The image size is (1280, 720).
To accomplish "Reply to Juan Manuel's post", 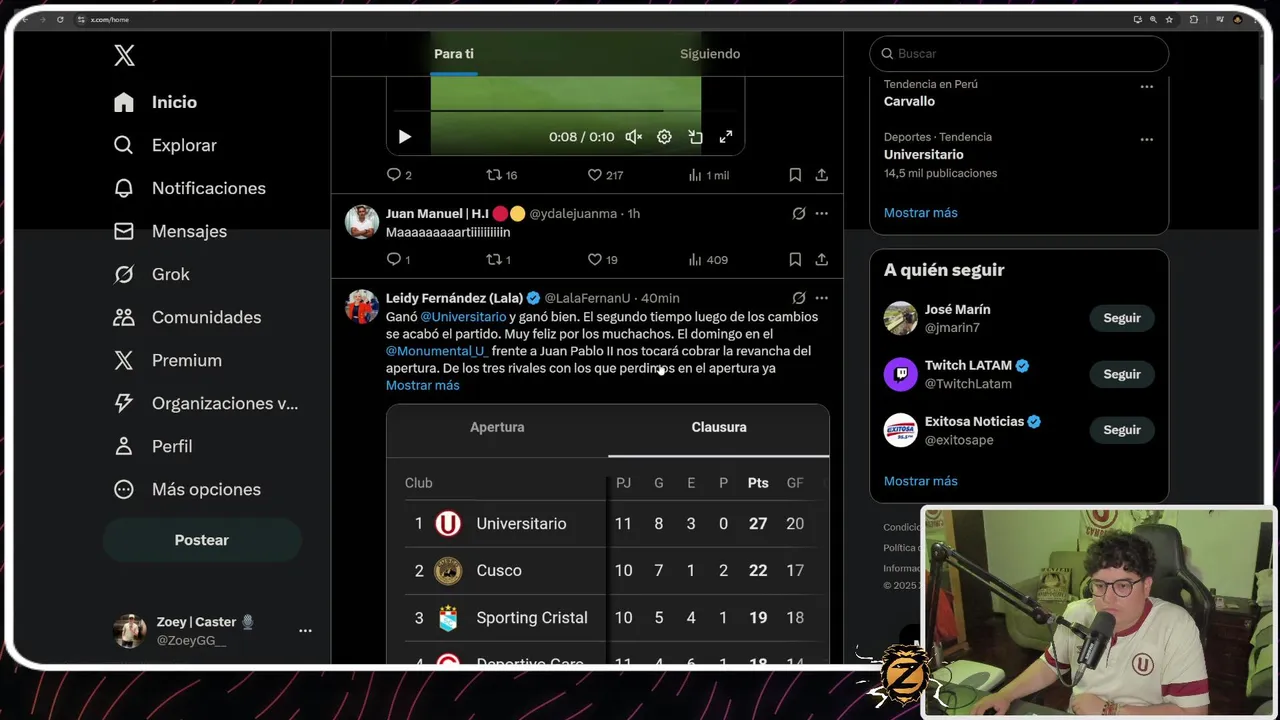I will coord(398,260).
